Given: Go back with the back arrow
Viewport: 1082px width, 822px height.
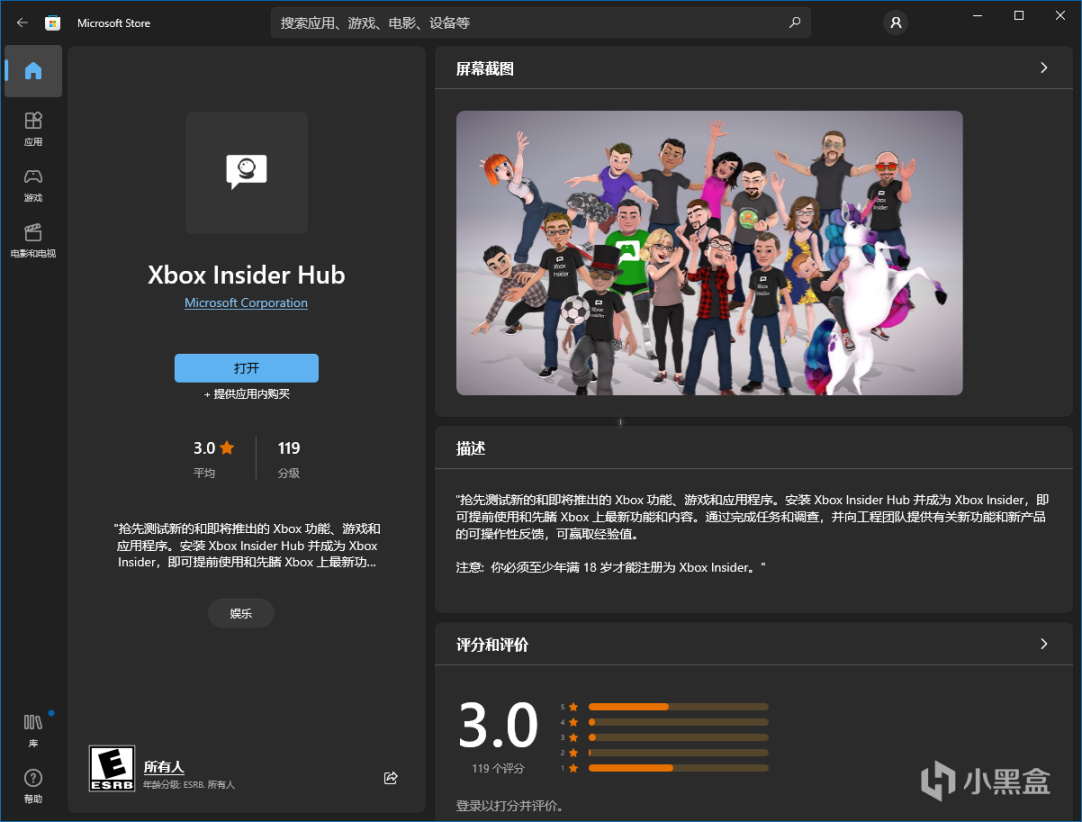Looking at the screenshot, I should point(22,23).
